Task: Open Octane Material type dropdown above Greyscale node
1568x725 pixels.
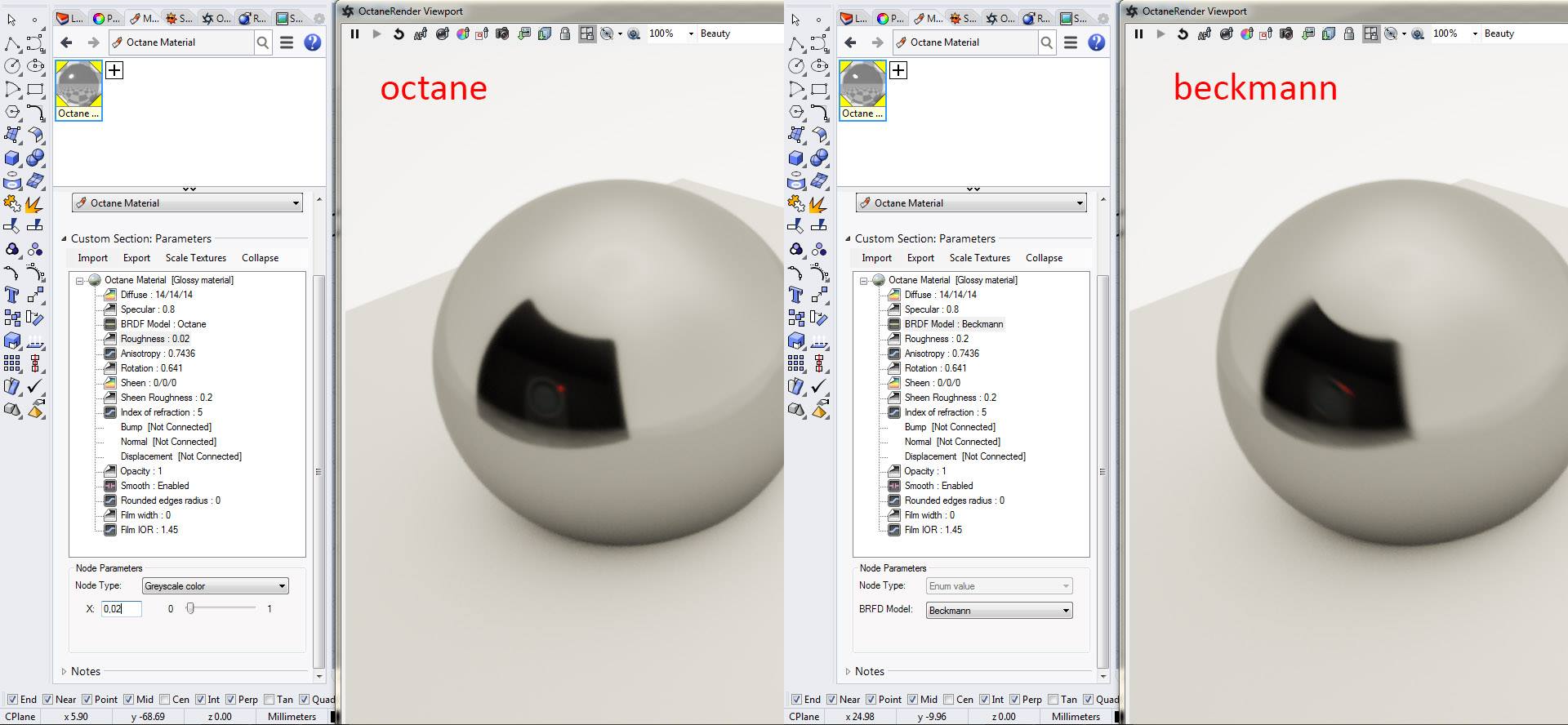Action: (187, 203)
